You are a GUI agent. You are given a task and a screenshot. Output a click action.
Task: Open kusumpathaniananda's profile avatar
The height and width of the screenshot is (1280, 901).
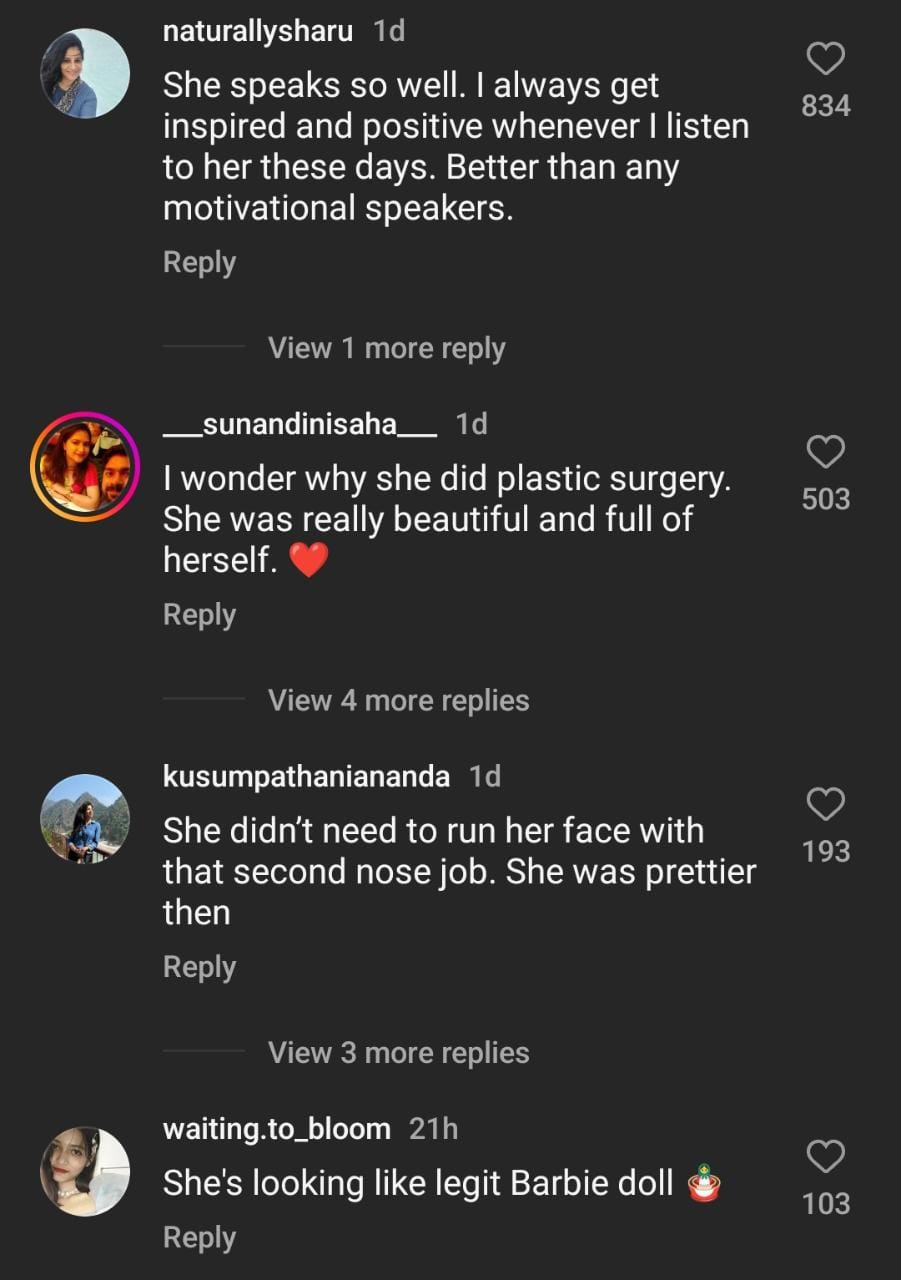pyautogui.click(x=85, y=818)
